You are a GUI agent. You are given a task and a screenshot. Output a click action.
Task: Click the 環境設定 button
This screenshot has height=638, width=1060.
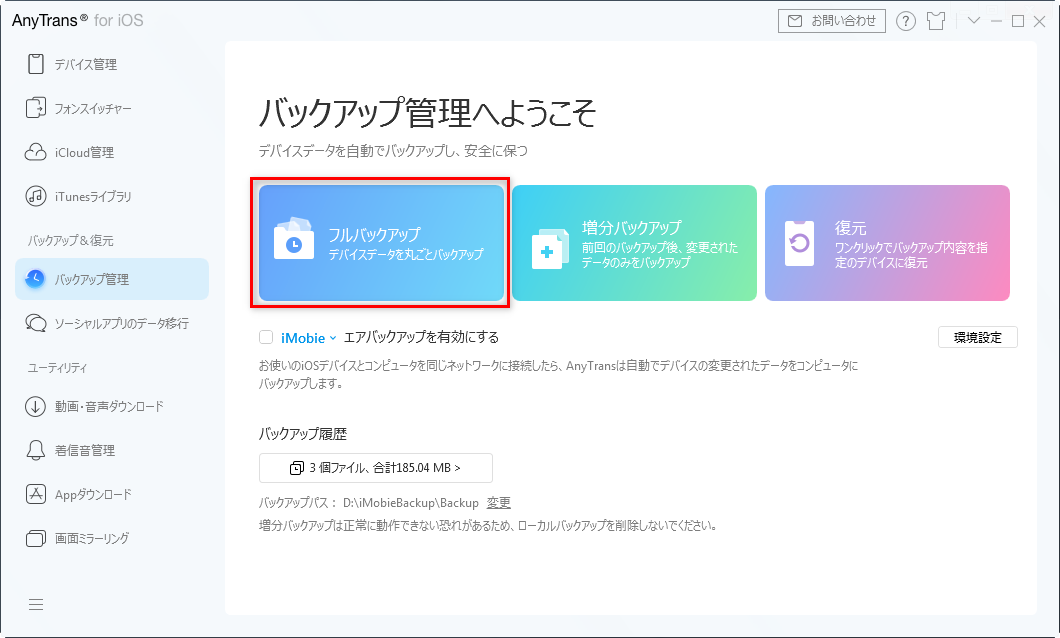click(978, 337)
